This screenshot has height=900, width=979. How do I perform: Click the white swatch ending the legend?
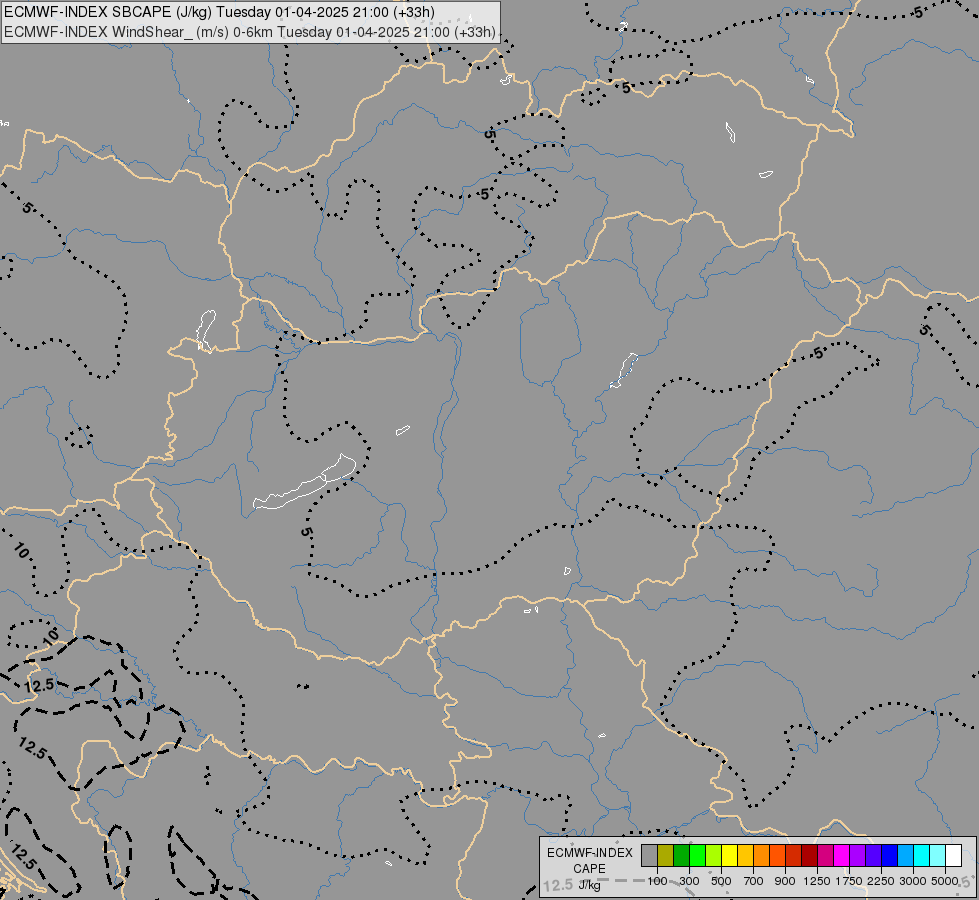point(953,855)
